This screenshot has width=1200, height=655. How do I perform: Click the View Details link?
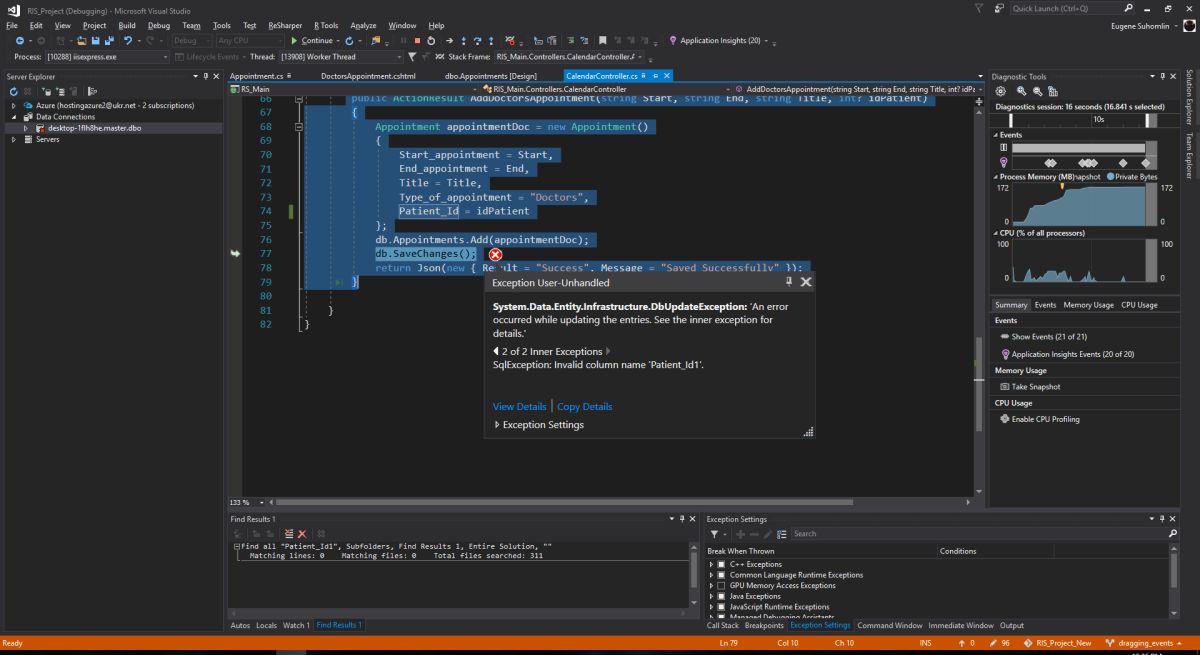pyautogui.click(x=519, y=406)
